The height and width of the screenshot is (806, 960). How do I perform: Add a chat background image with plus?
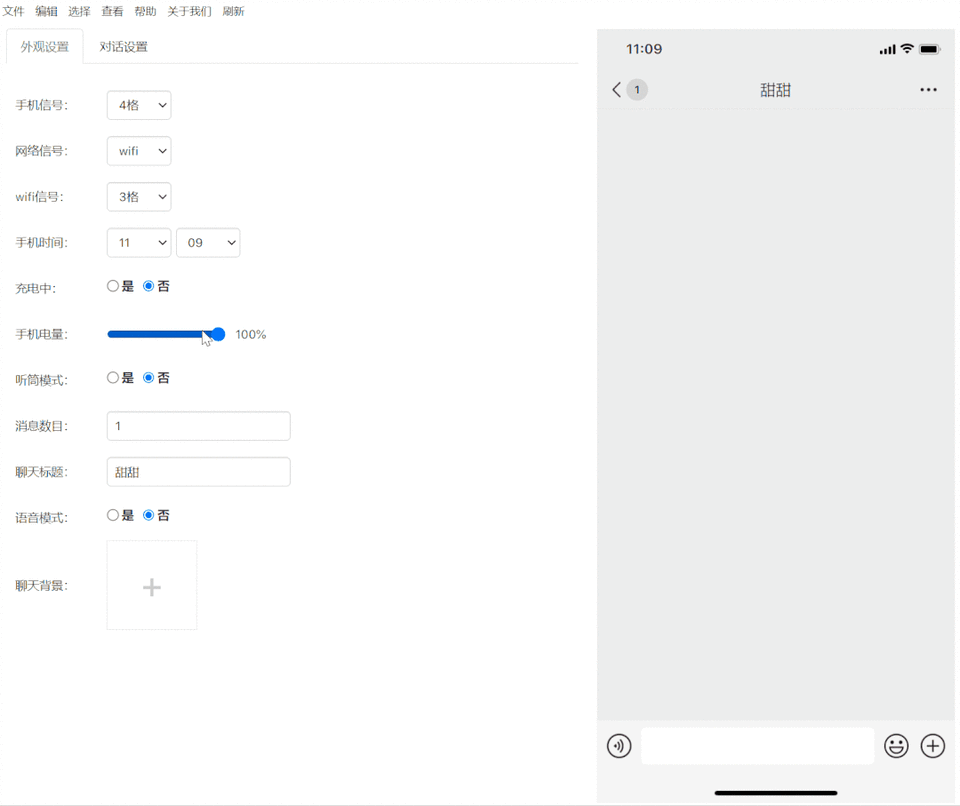152,586
